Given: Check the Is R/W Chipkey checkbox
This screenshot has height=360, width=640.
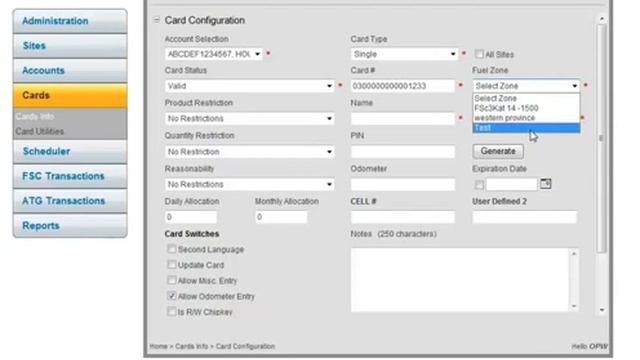Looking at the screenshot, I should [171, 311].
